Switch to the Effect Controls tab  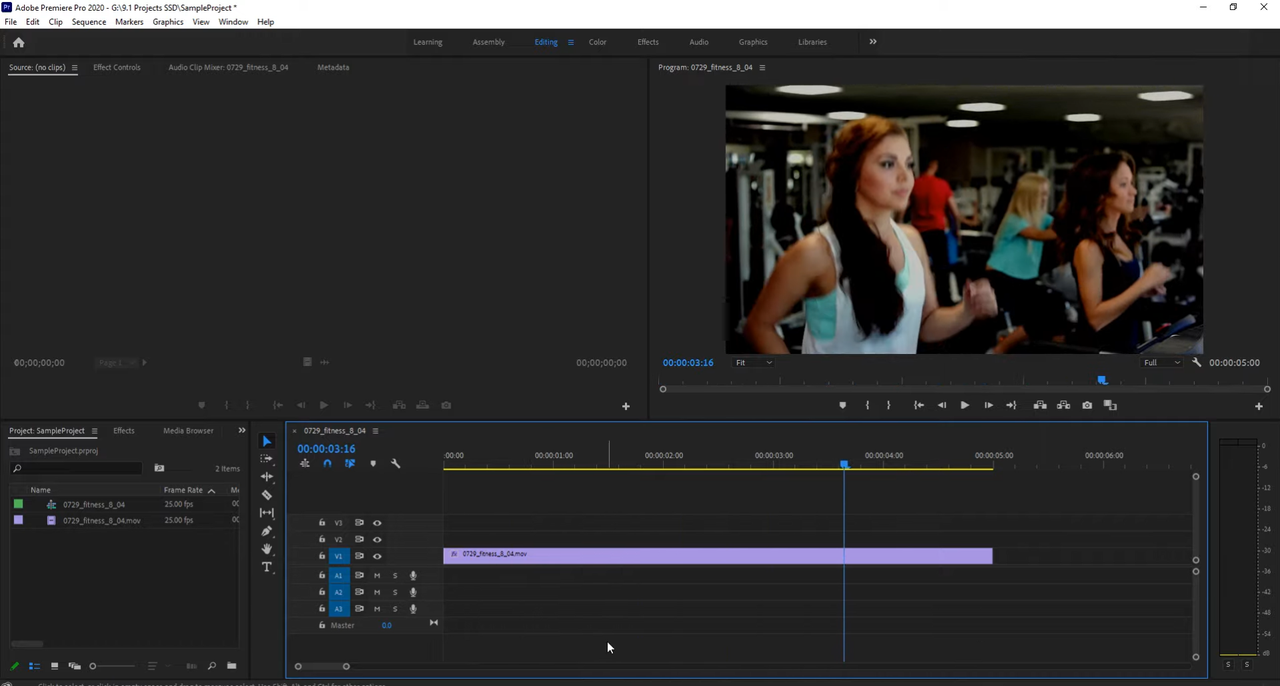click(116, 67)
